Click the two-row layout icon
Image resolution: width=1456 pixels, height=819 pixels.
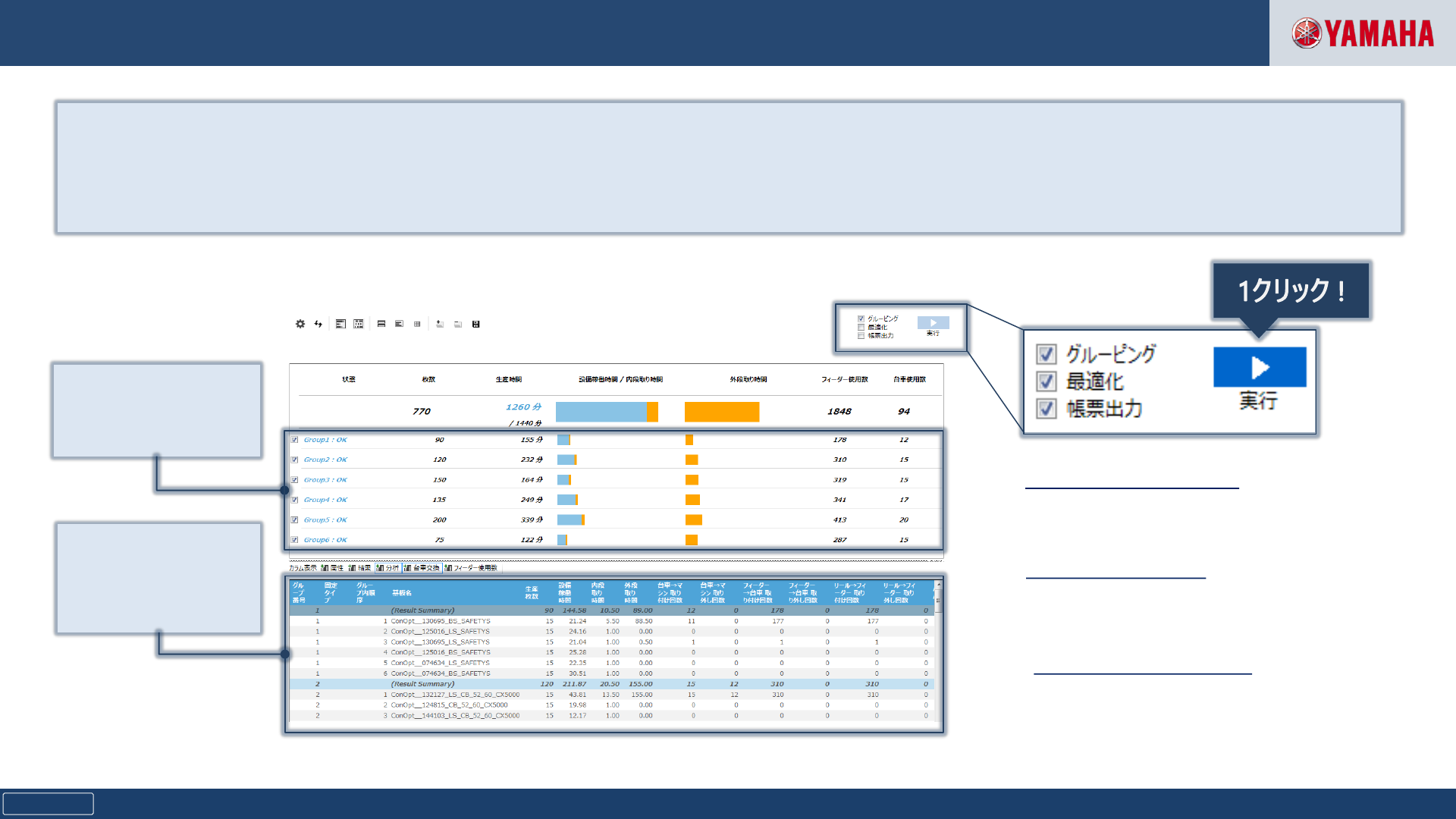(x=381, y=324)
